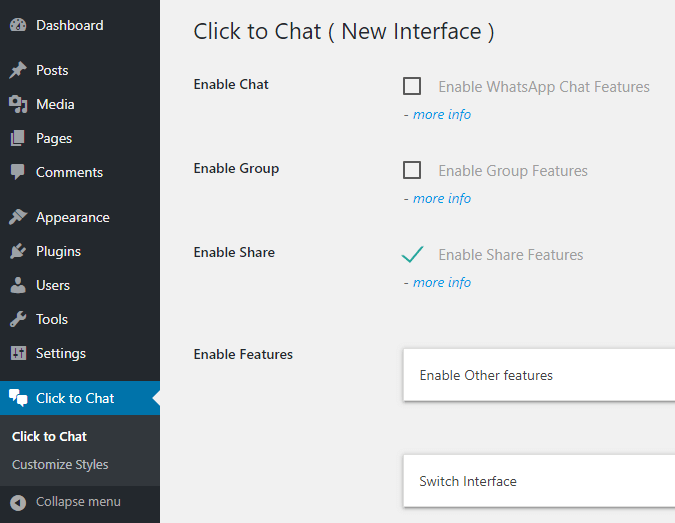The width and height of the screenshot is (675, 523).
Task: Tick the Enable Group Features checkbox
Action: [x=412, y=170]
